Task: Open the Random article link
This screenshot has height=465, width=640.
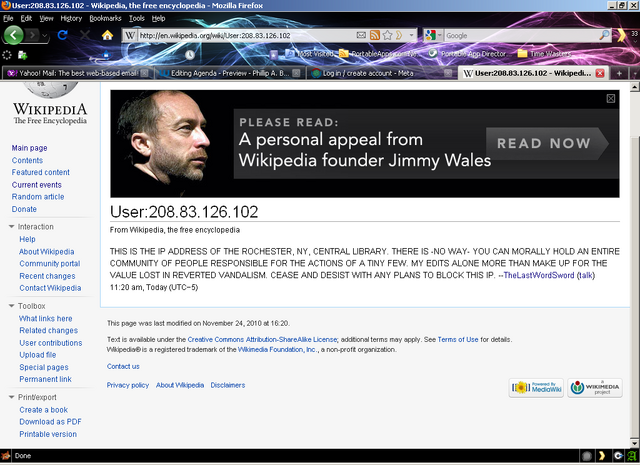Action: pyautogui.click(x=38, y=197)
